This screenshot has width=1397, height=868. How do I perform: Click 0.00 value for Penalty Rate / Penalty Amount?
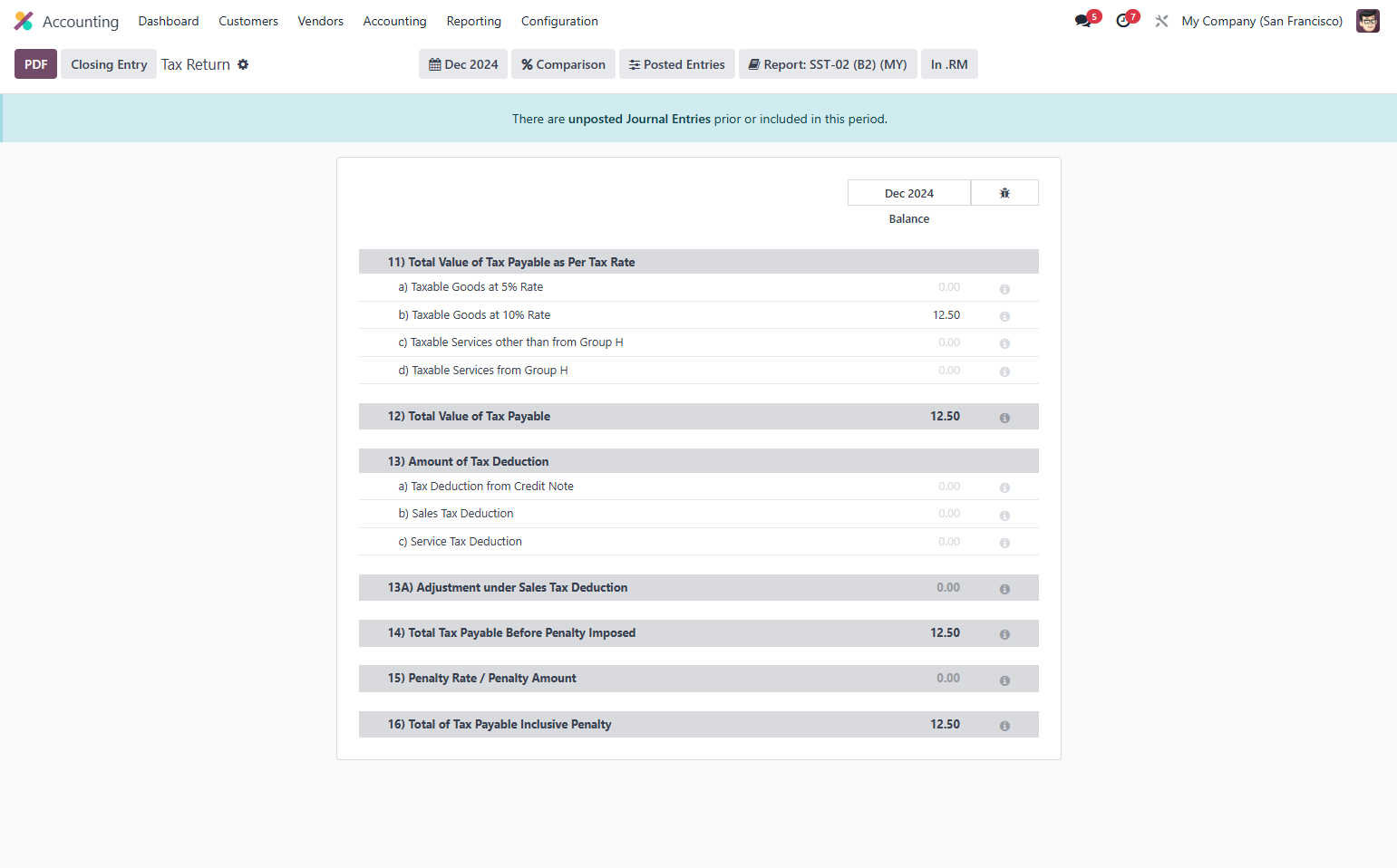point(948,678)
